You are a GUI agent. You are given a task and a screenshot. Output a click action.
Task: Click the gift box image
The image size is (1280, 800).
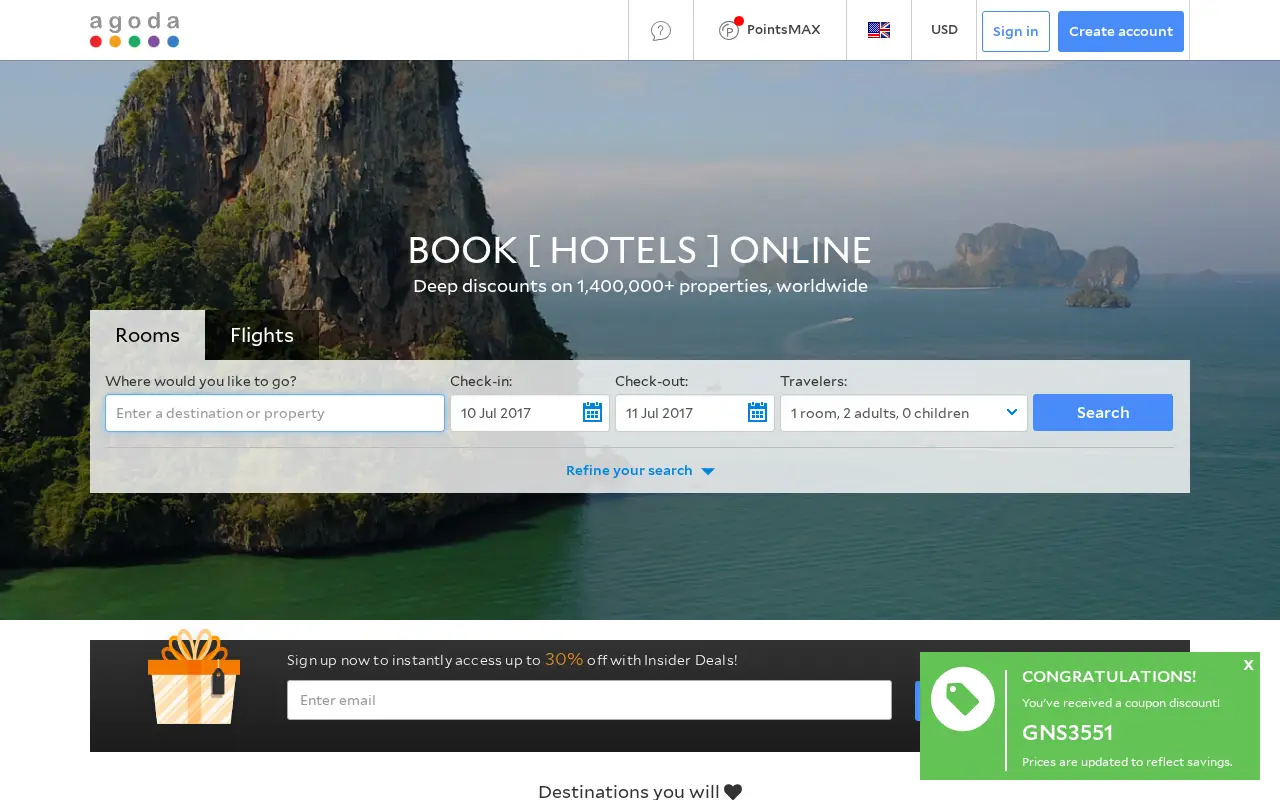click(x=194, y=677)
